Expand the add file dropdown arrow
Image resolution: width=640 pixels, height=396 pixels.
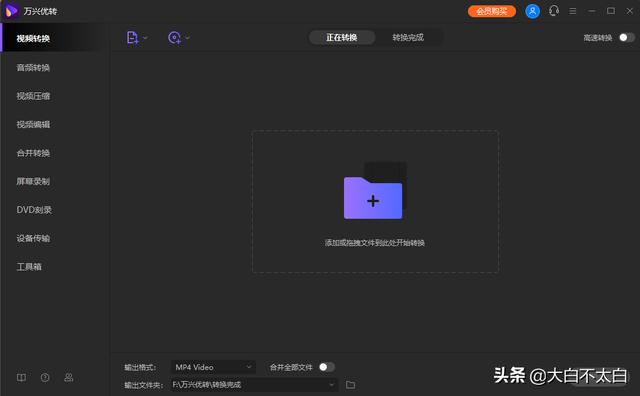coord(145,38)
